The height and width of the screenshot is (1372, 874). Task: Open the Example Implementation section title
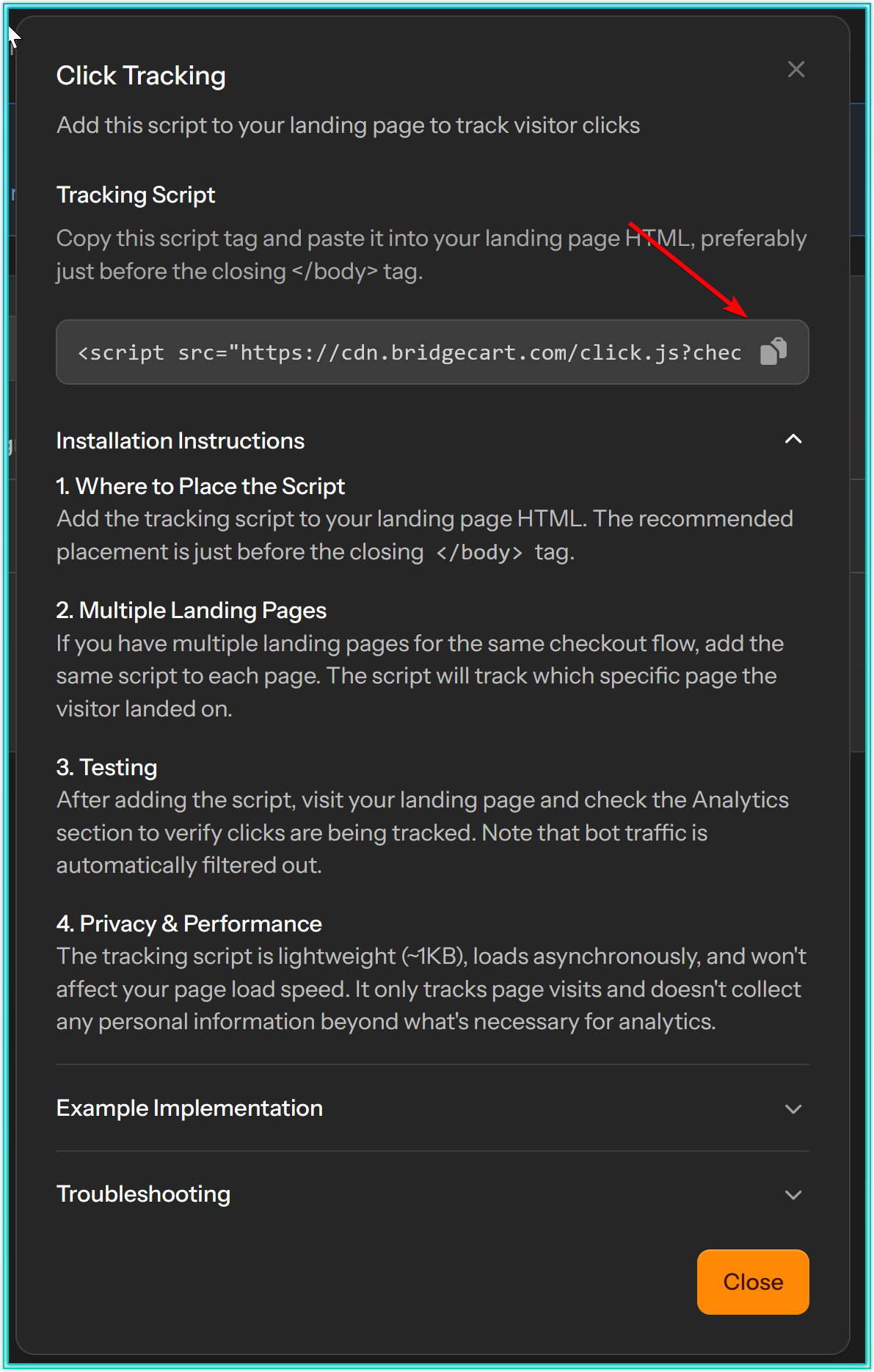coord(189,1108)
